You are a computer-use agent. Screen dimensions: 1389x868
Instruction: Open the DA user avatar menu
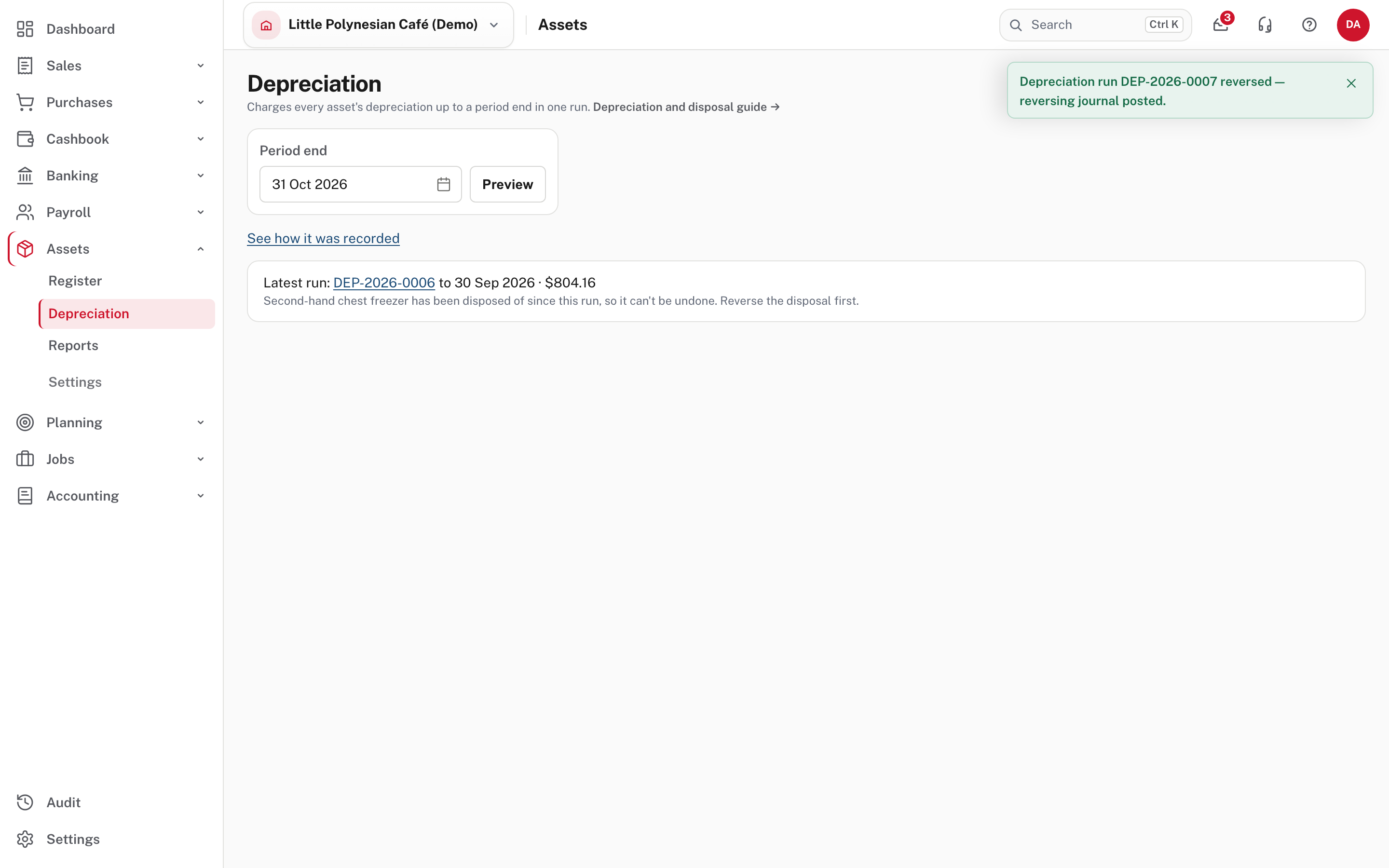pos(1353,25)
